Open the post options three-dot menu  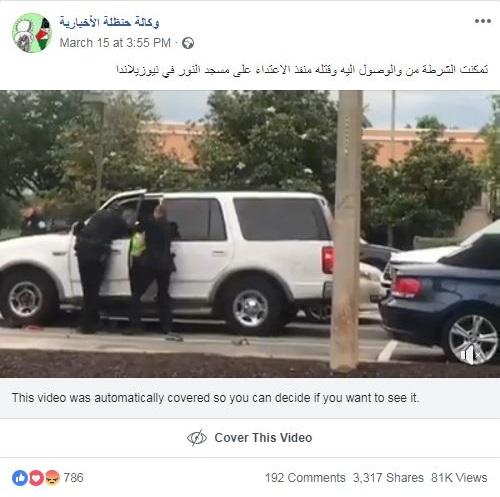coord(483,21)
